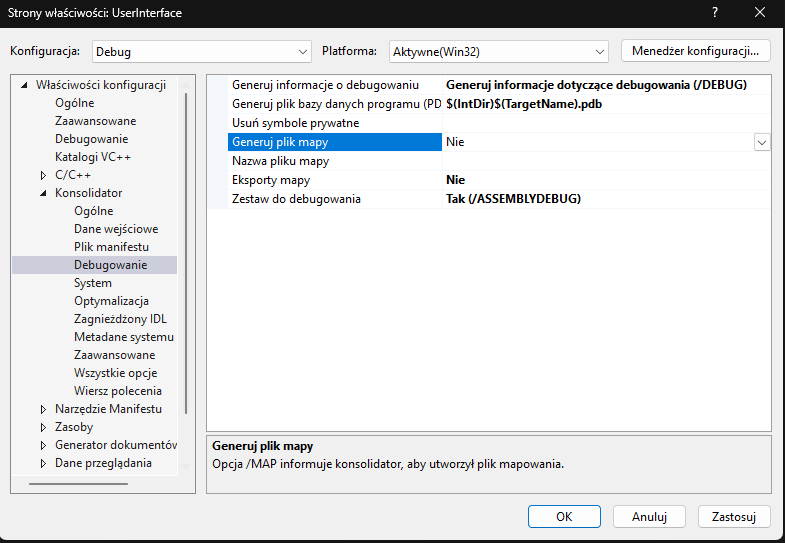Open the Konfiguracja dropdown
785x543 pixels.
pyautogui.click(x=202, y=51)
